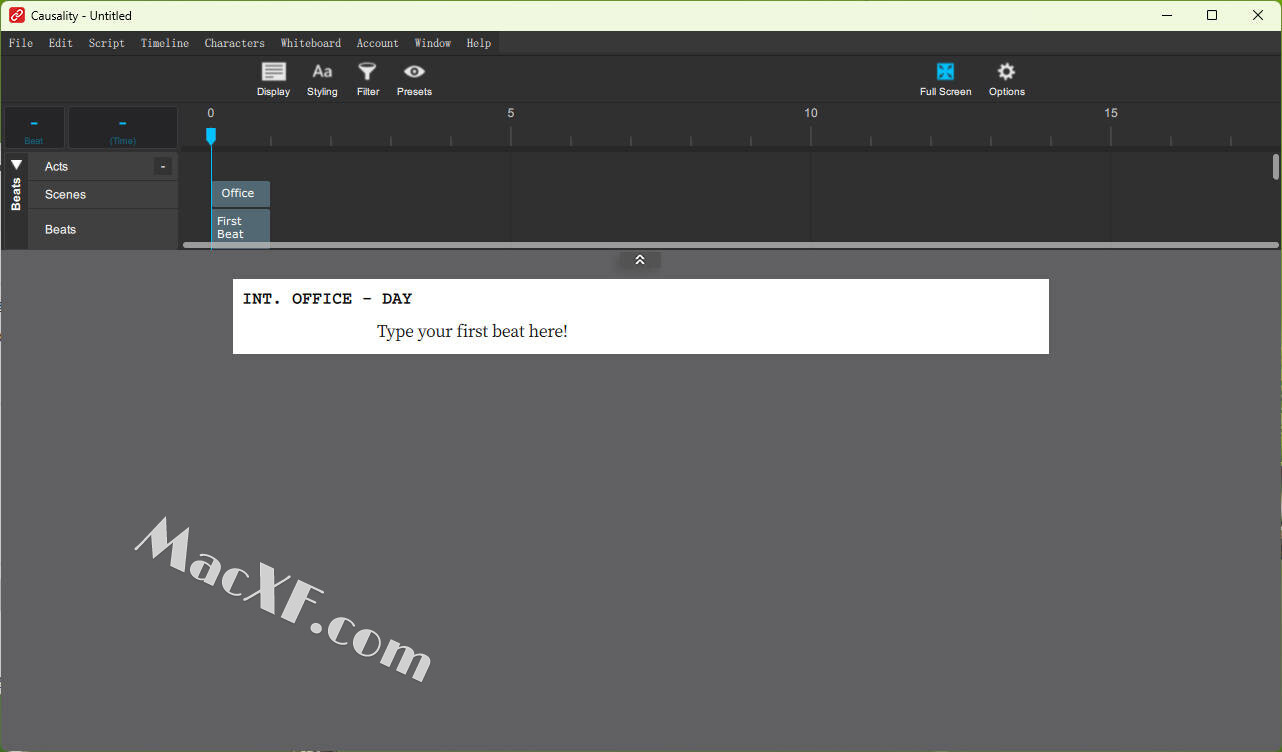The image size is (1282, 752).
Task: Open the File menu
Action: pos(21,43)
